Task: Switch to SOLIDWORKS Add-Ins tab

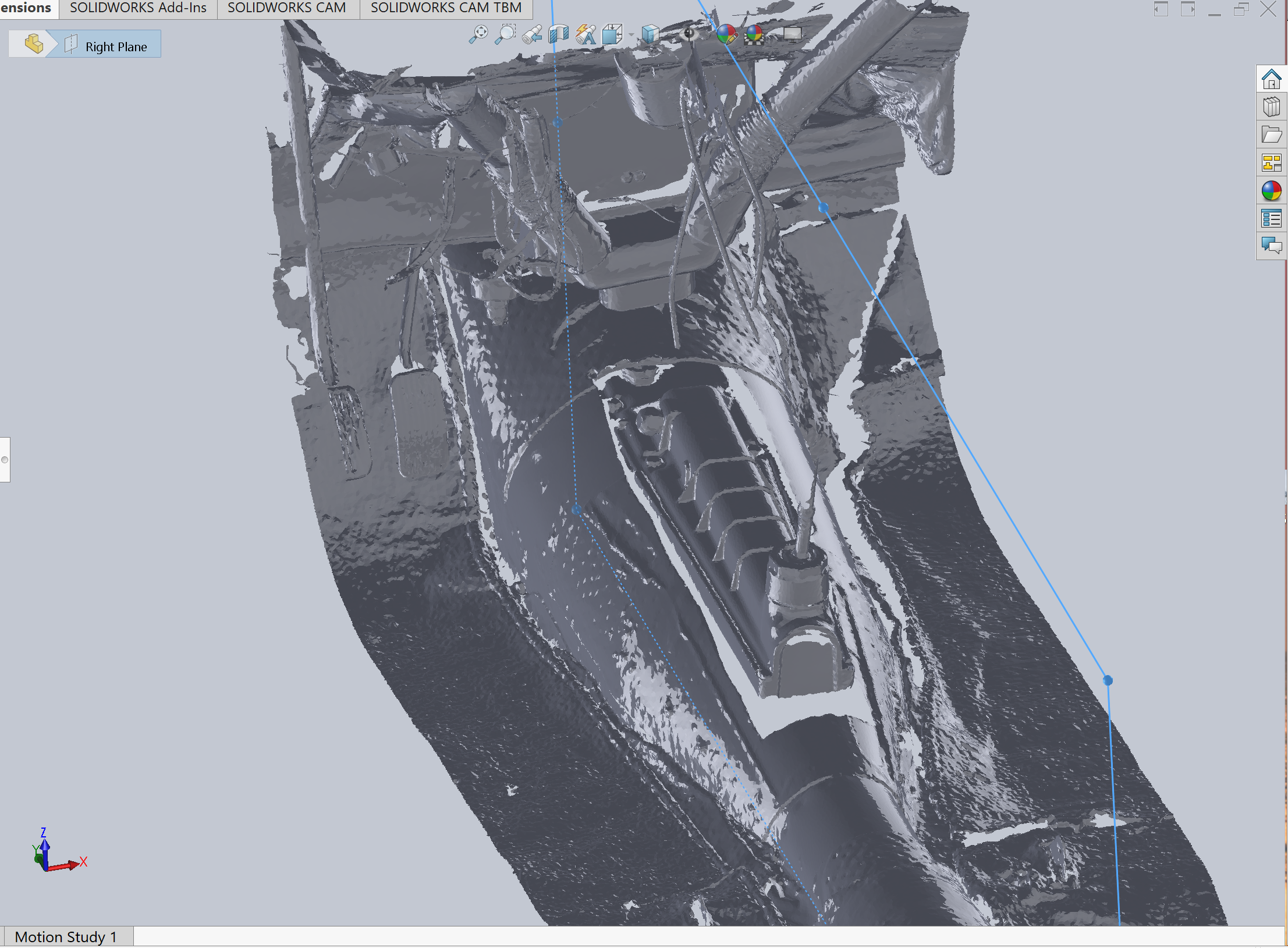Action: pyautogui.click(x=138, y=8)
